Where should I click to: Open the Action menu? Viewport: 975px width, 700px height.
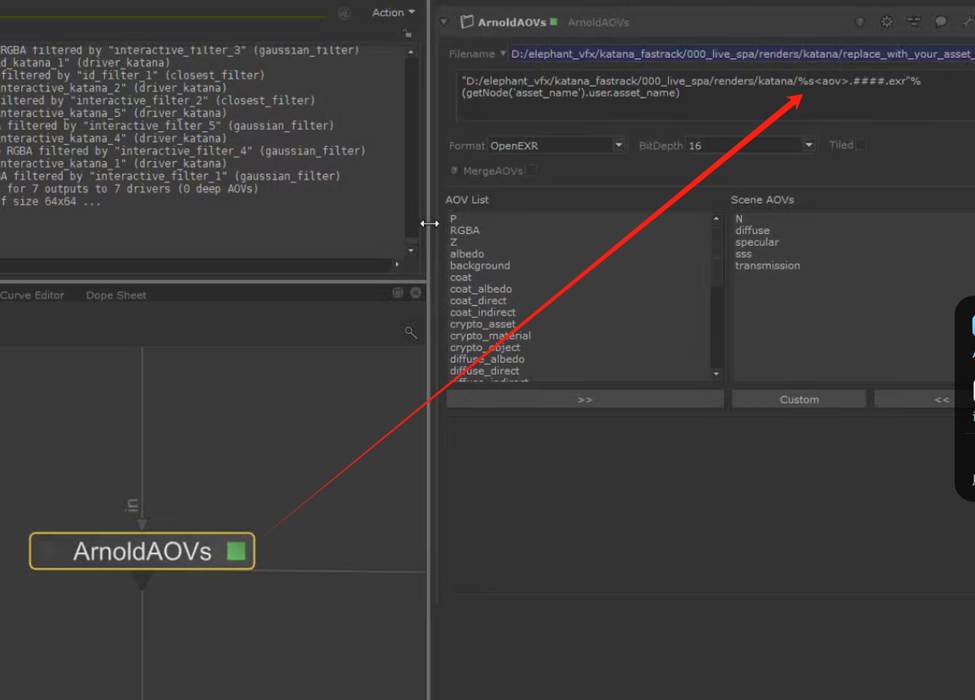pyautogui.click(x=393, y=12)
